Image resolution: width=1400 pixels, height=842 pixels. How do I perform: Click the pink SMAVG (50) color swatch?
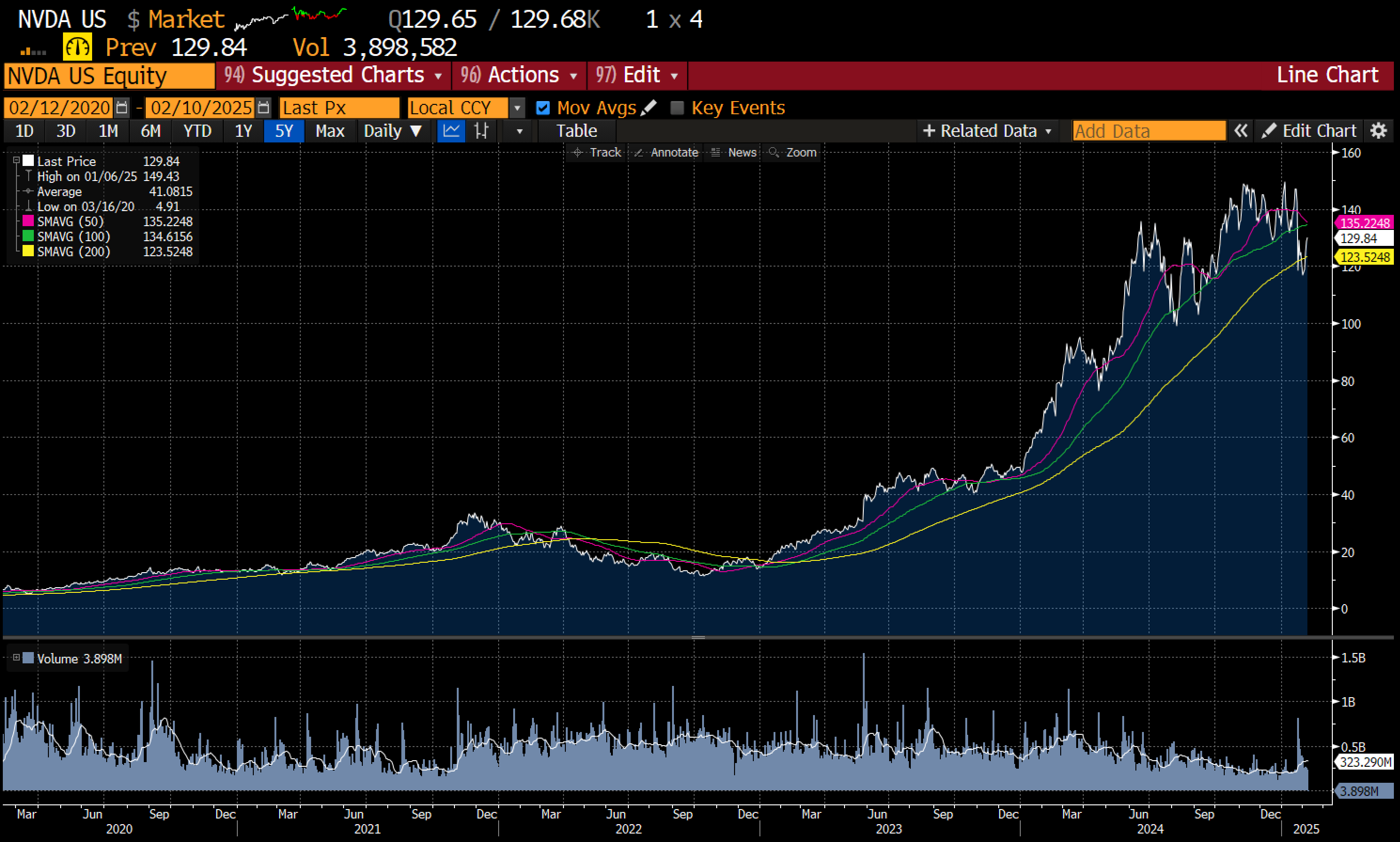tap(28, 221)
